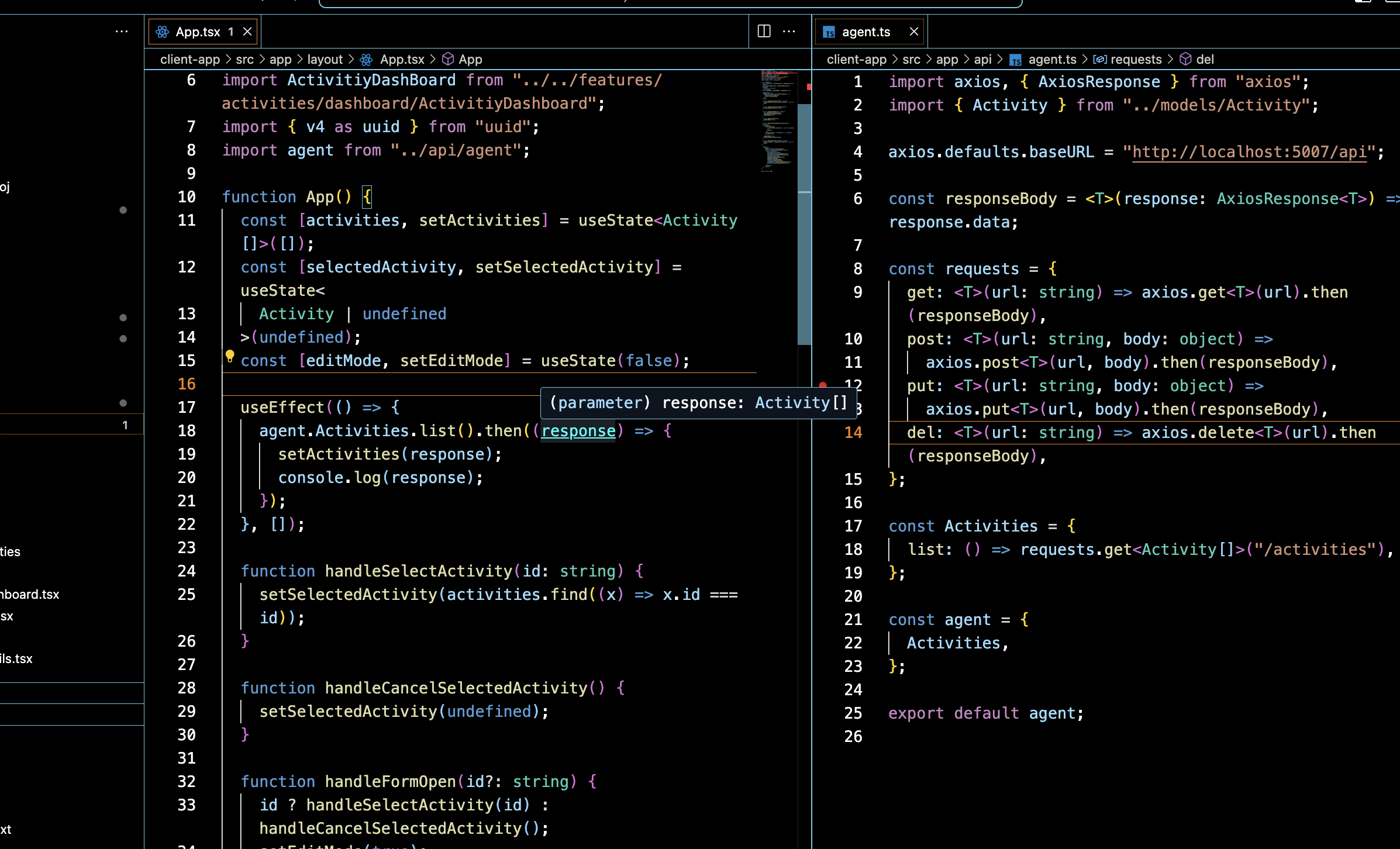
Task: Toggle the breakpoint dot beside line 12 in agent.ts
Action: 823,385
